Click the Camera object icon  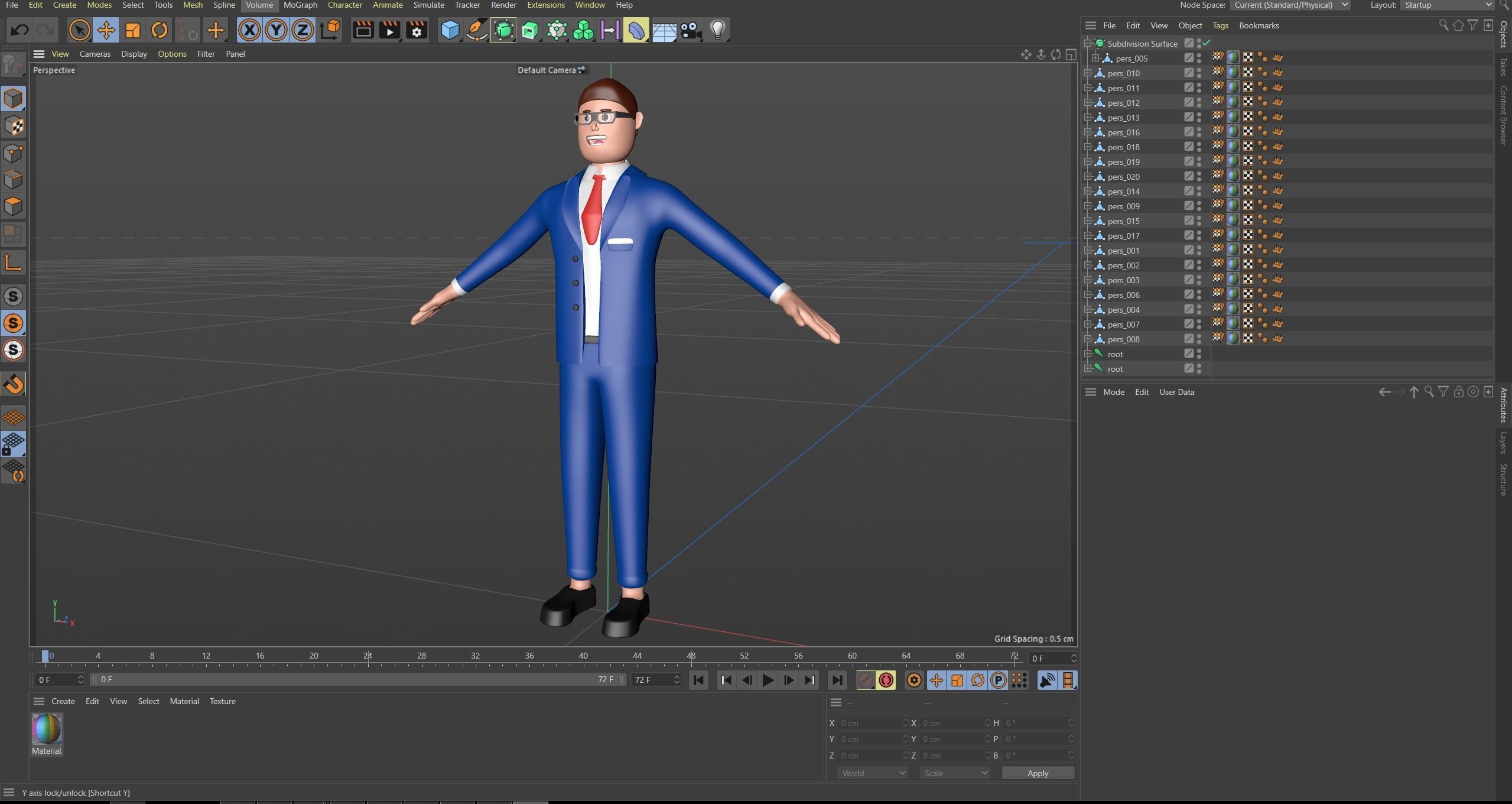click(x=690, y=30)
